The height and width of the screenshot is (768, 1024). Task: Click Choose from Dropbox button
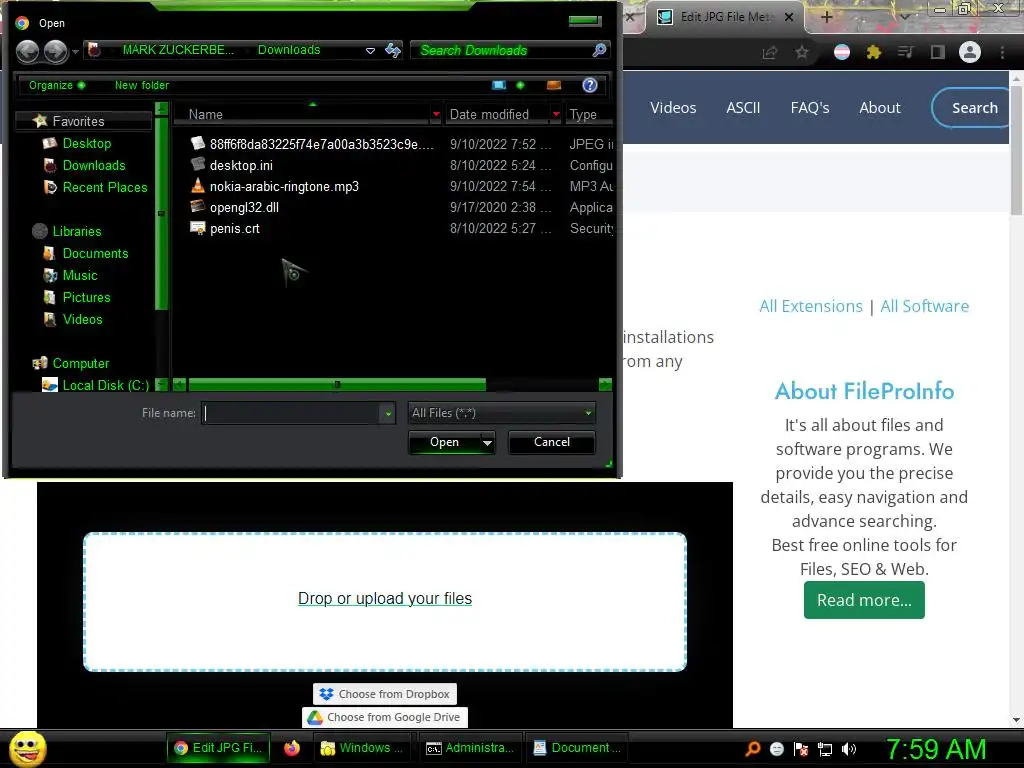[x=385, y=694]
